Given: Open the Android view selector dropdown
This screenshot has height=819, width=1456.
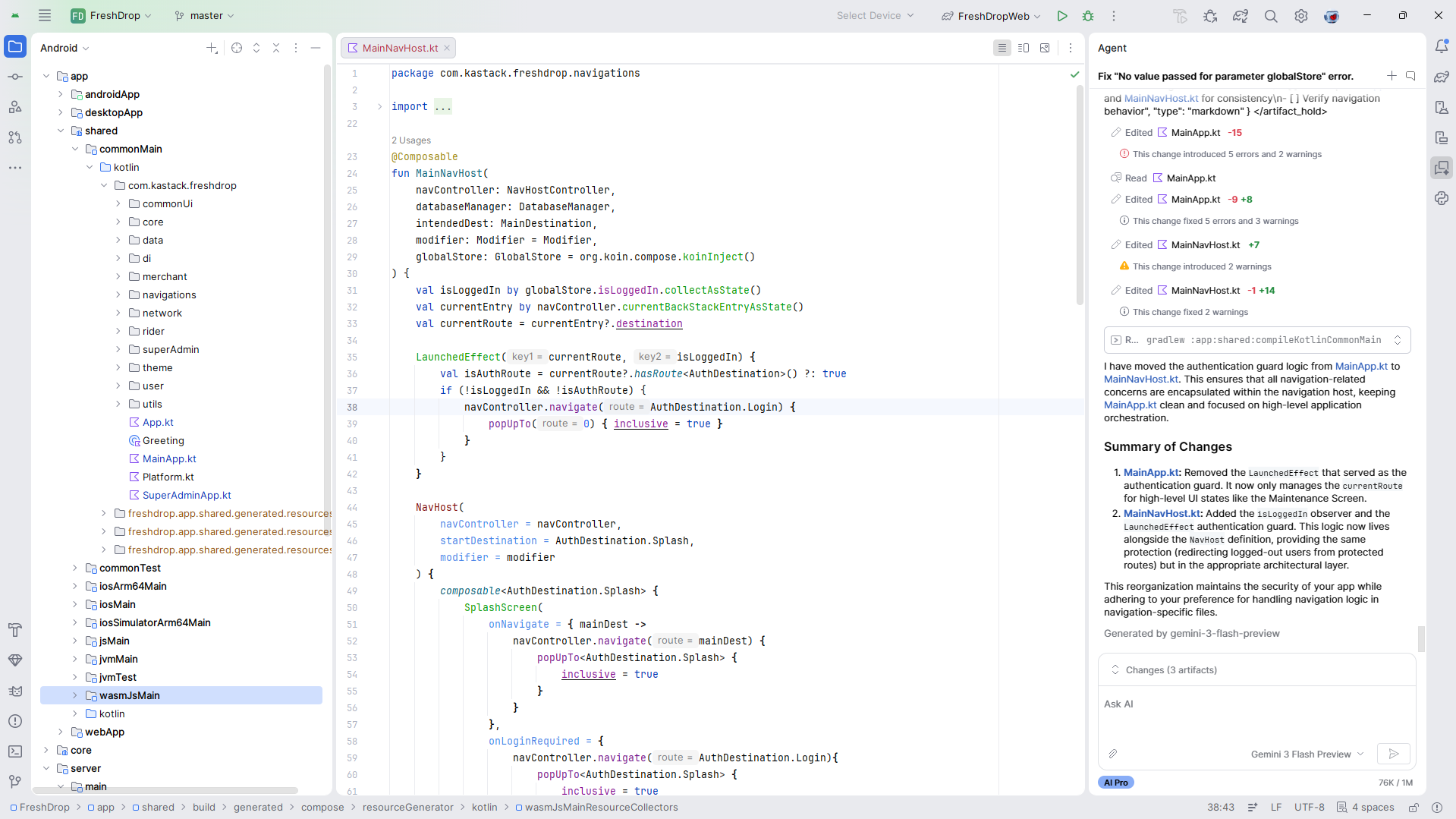Looking at the screenshot, I should [x=64, y=48].
